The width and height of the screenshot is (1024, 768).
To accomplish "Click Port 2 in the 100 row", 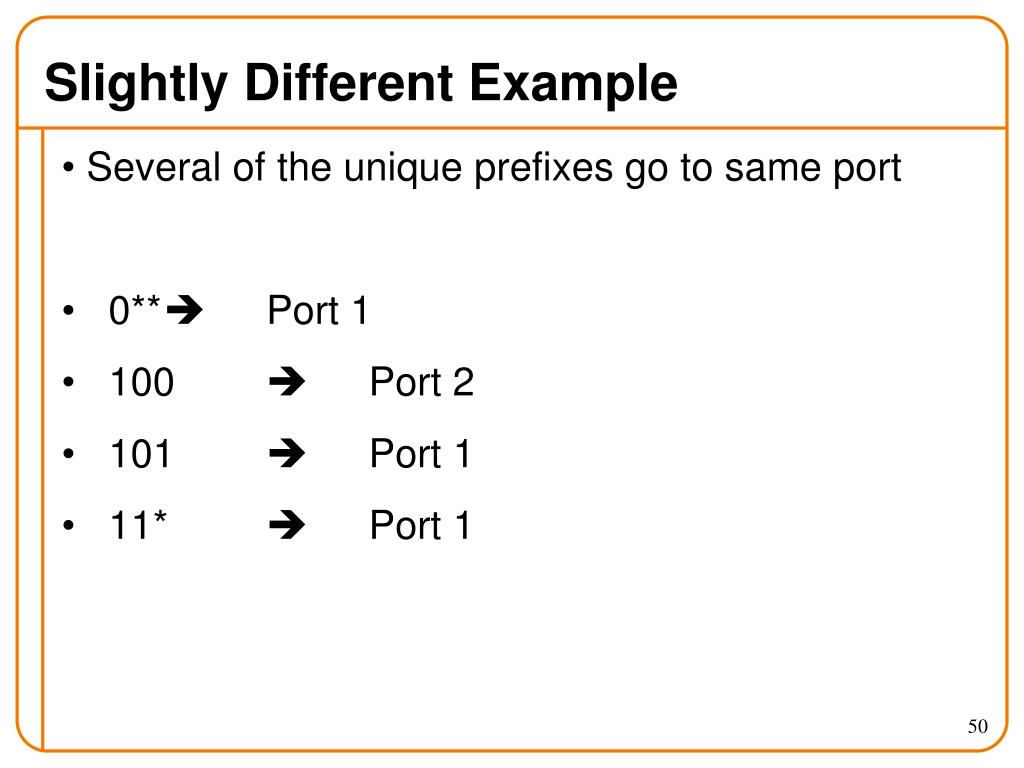I will coord(422,382).
